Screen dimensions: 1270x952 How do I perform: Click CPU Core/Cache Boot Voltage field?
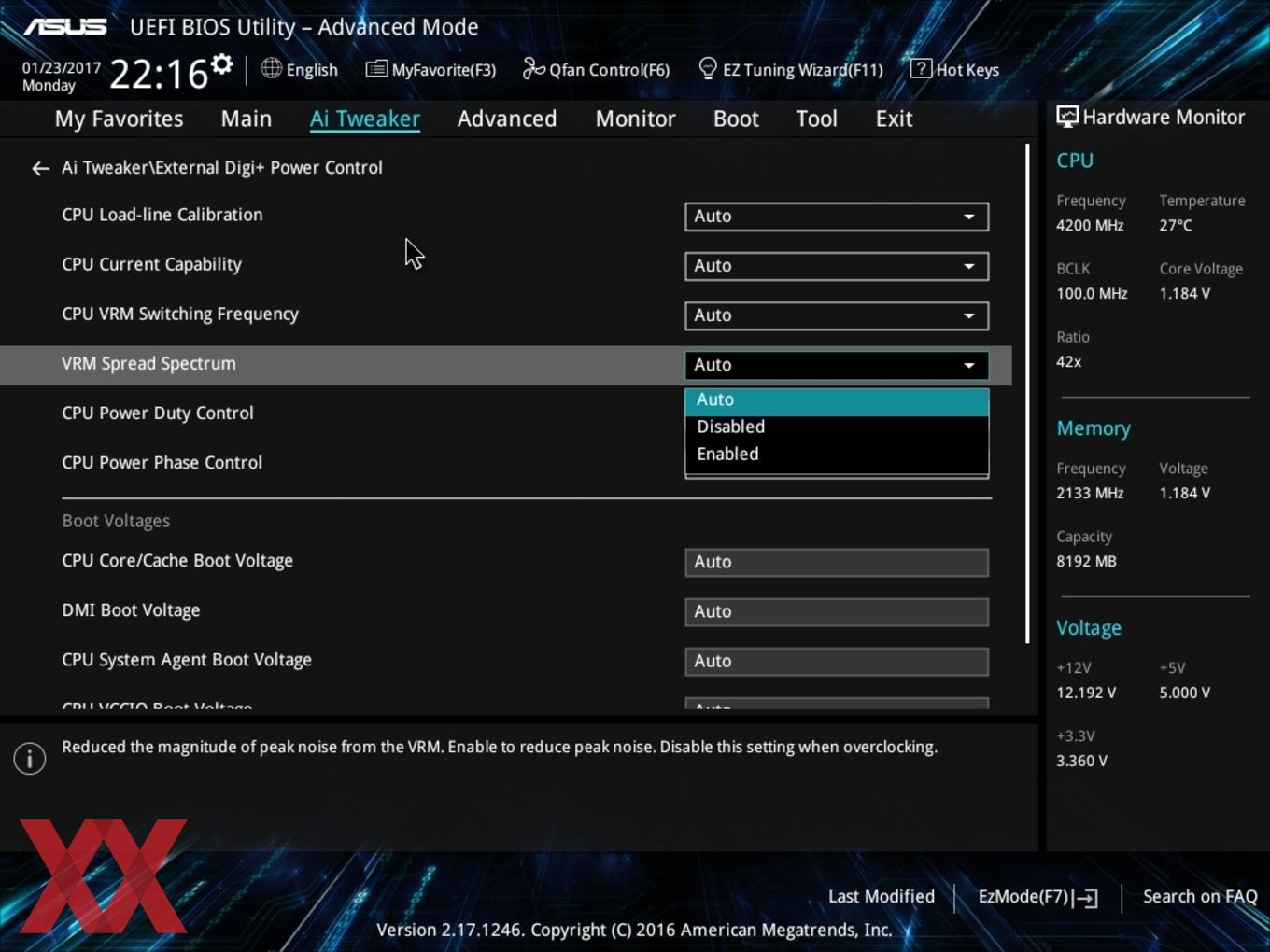pos(837,563)
